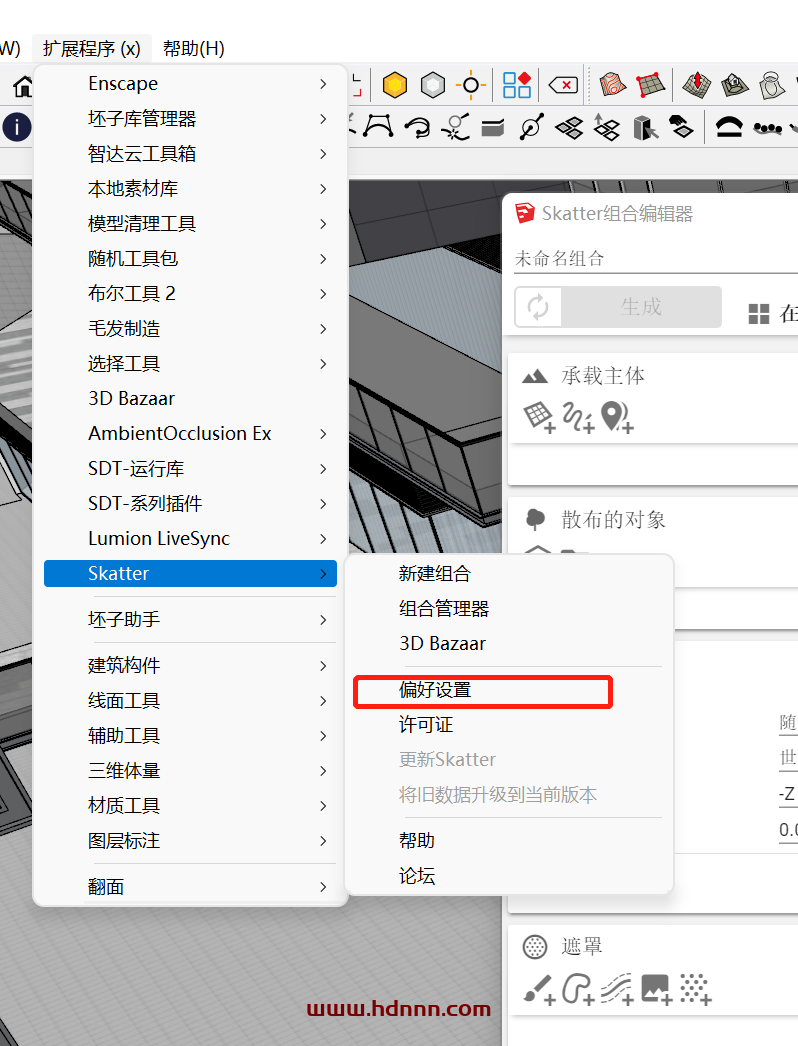Add a path curve mask
Screen dimensions: 798x1046
pos(617,989)
